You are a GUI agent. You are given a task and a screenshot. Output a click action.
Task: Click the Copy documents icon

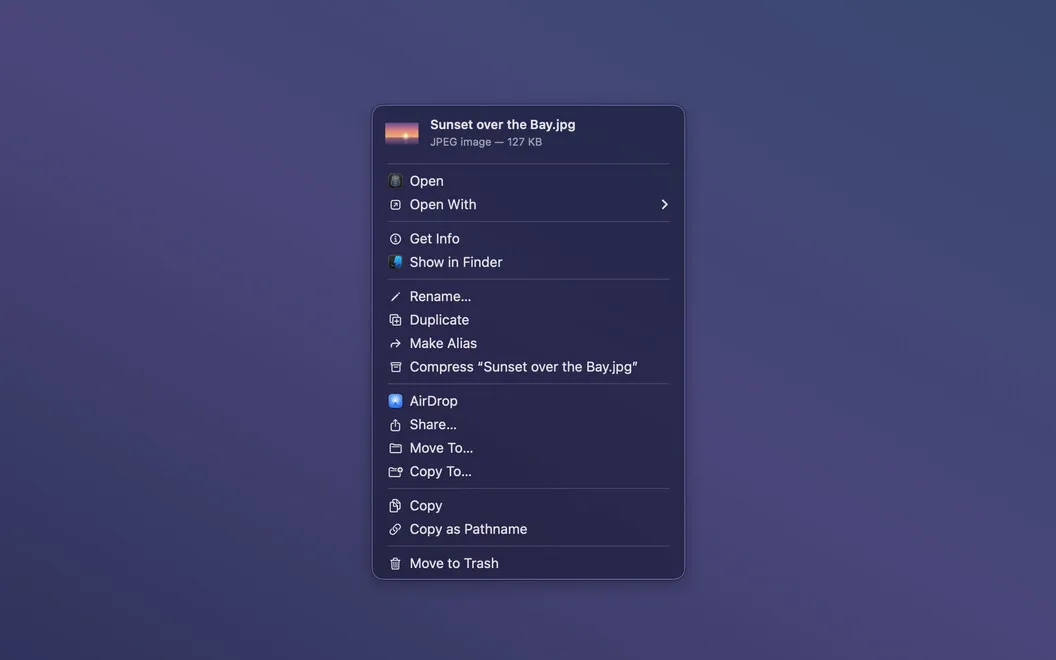click(x=395, y=506)
